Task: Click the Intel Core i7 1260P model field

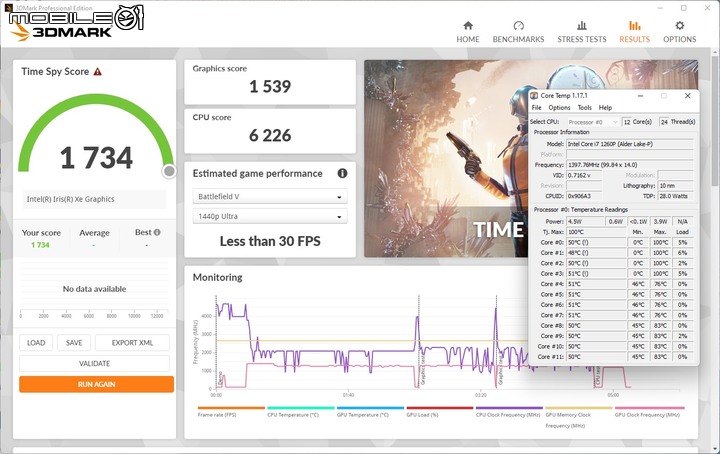Action: coord(630,144)
